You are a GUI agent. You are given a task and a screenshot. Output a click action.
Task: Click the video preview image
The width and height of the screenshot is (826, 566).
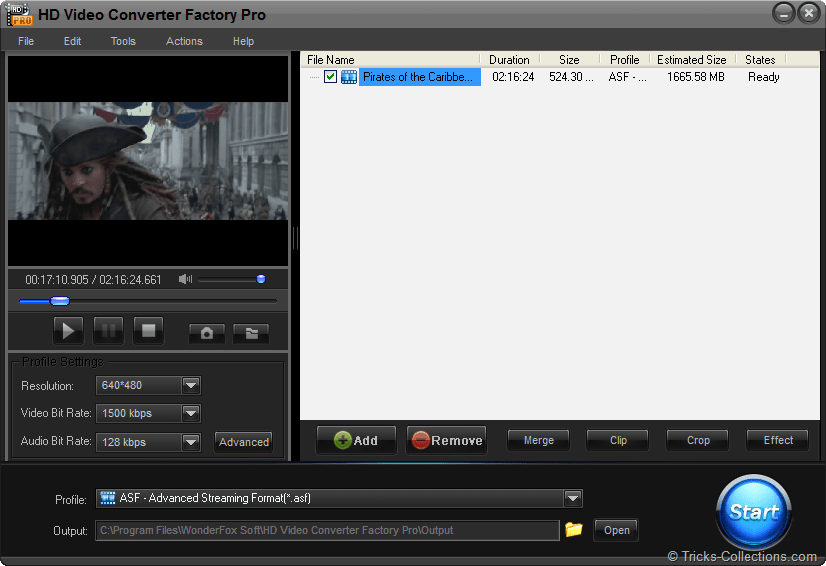(148, 161)
